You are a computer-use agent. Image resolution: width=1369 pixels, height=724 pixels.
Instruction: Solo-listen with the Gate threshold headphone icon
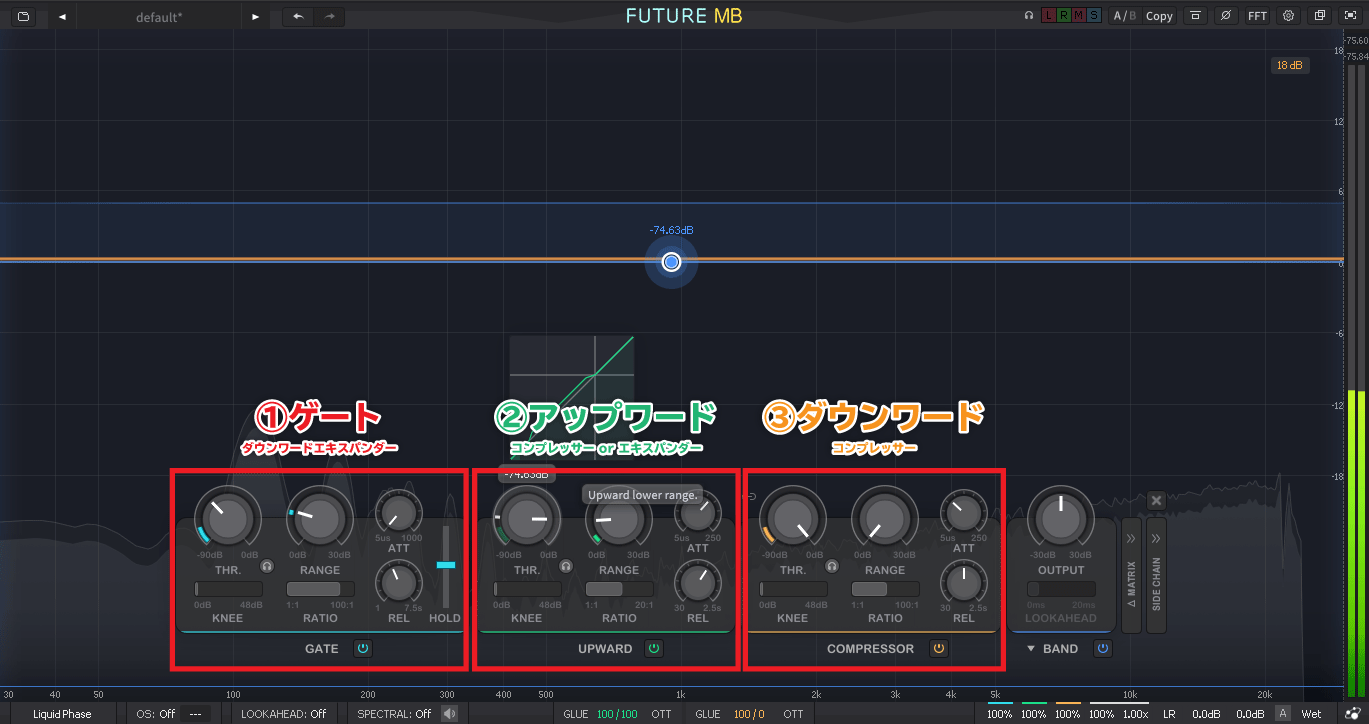267,566
